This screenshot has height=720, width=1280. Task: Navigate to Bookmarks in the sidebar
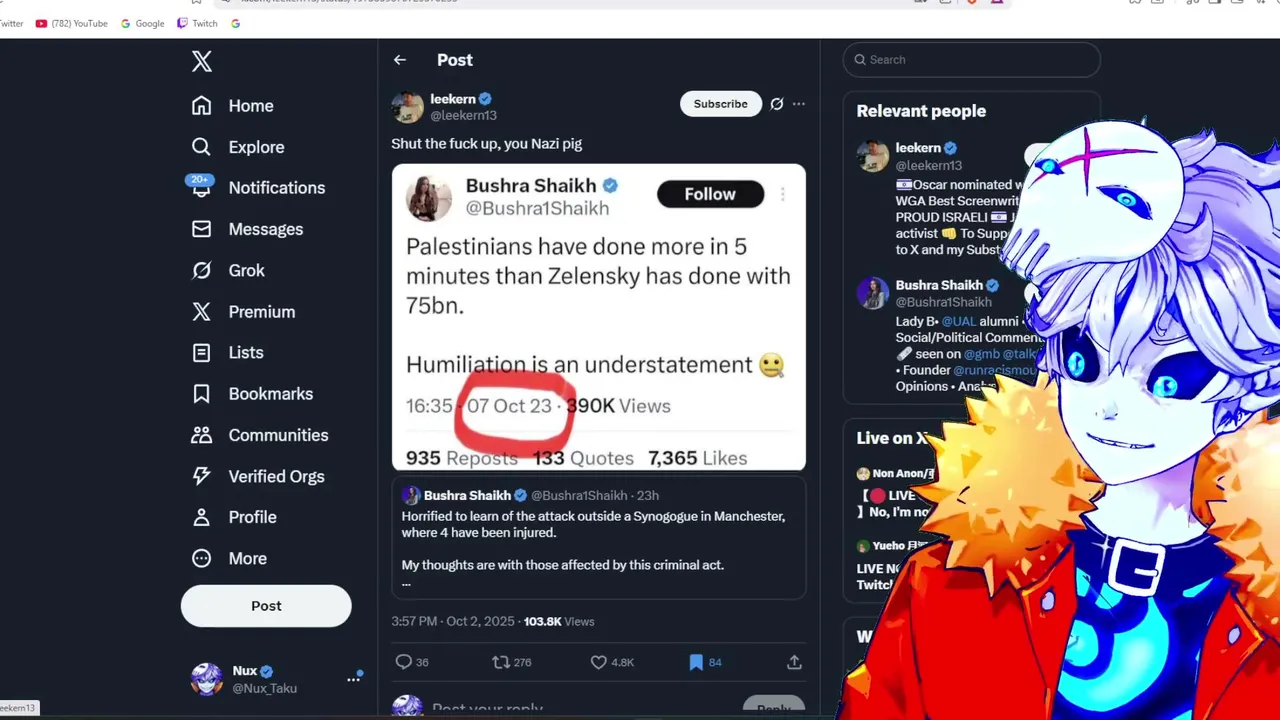point(270,394)
